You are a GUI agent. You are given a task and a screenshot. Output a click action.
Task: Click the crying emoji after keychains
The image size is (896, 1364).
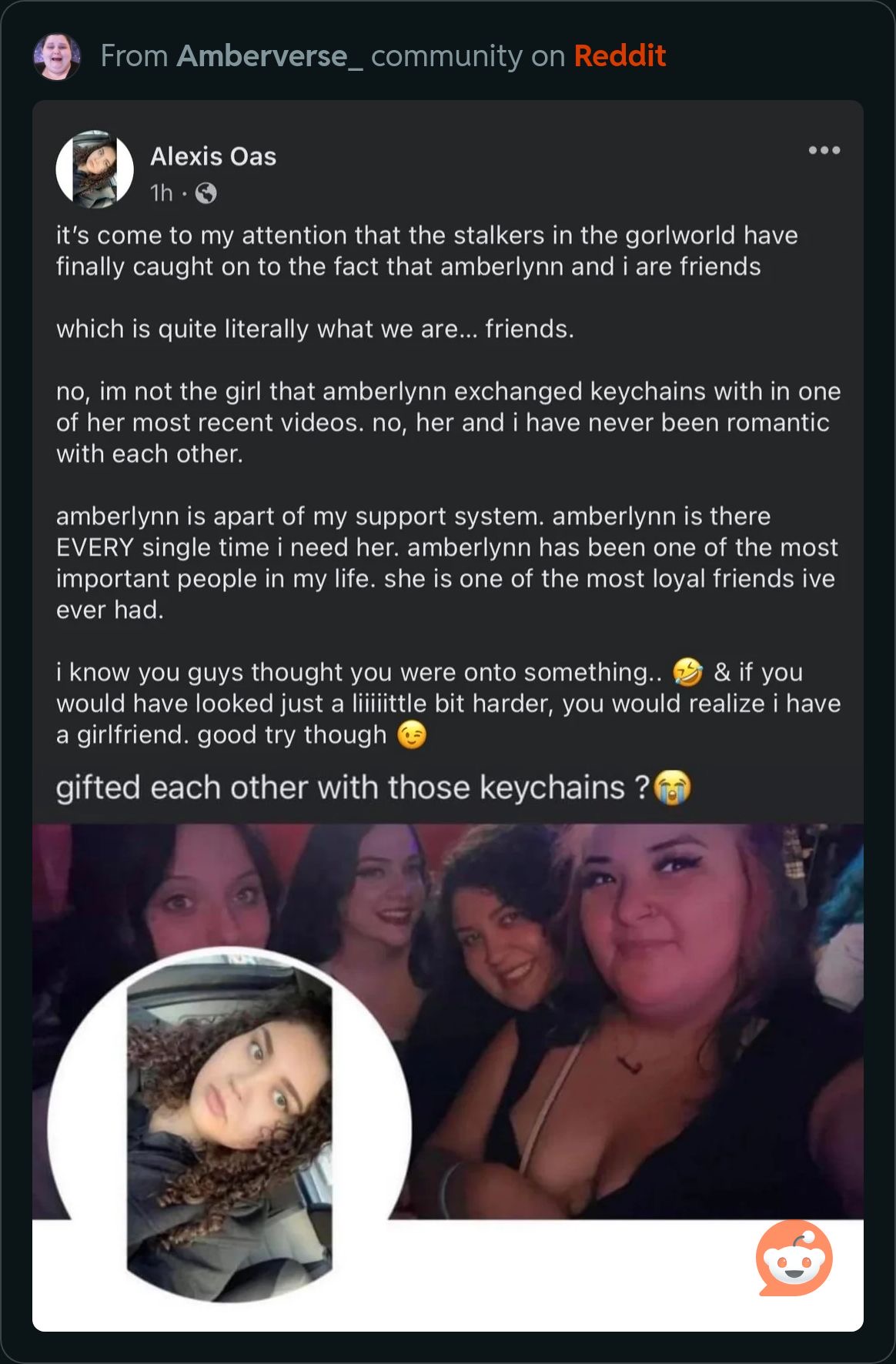[x=672, y=787]
